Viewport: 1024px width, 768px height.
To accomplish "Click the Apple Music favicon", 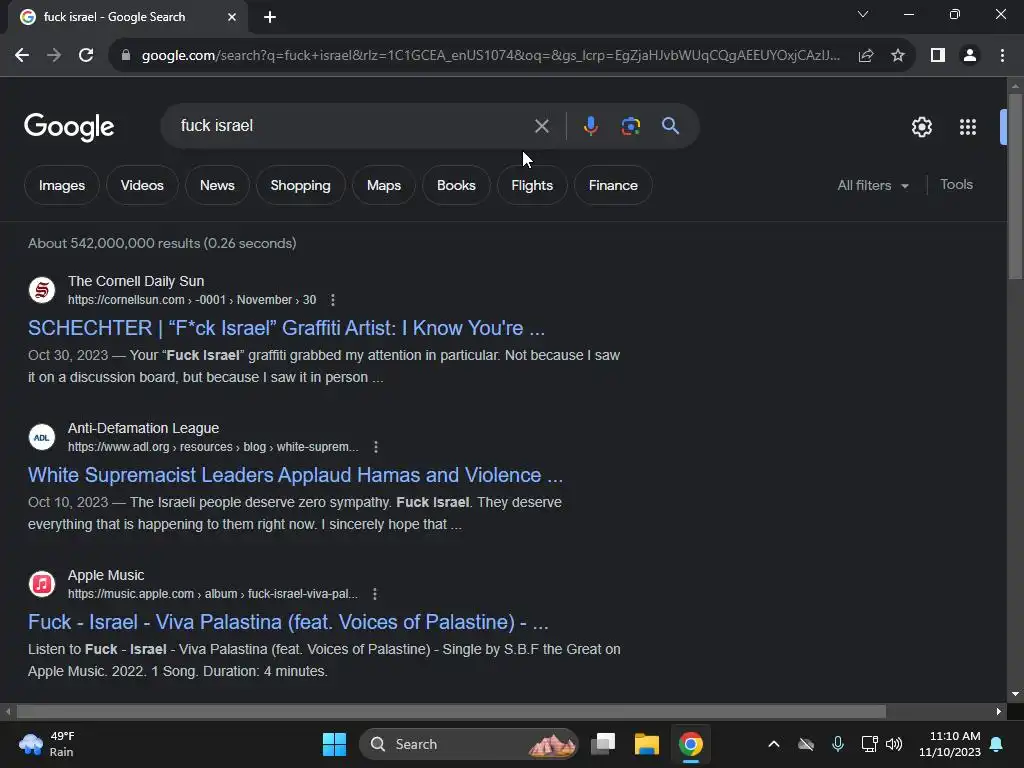I will 42,584.
